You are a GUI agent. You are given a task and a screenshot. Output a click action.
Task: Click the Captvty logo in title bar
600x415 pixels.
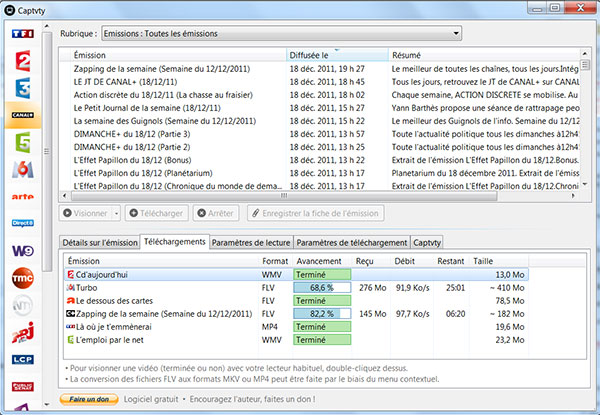coord(9,10)
